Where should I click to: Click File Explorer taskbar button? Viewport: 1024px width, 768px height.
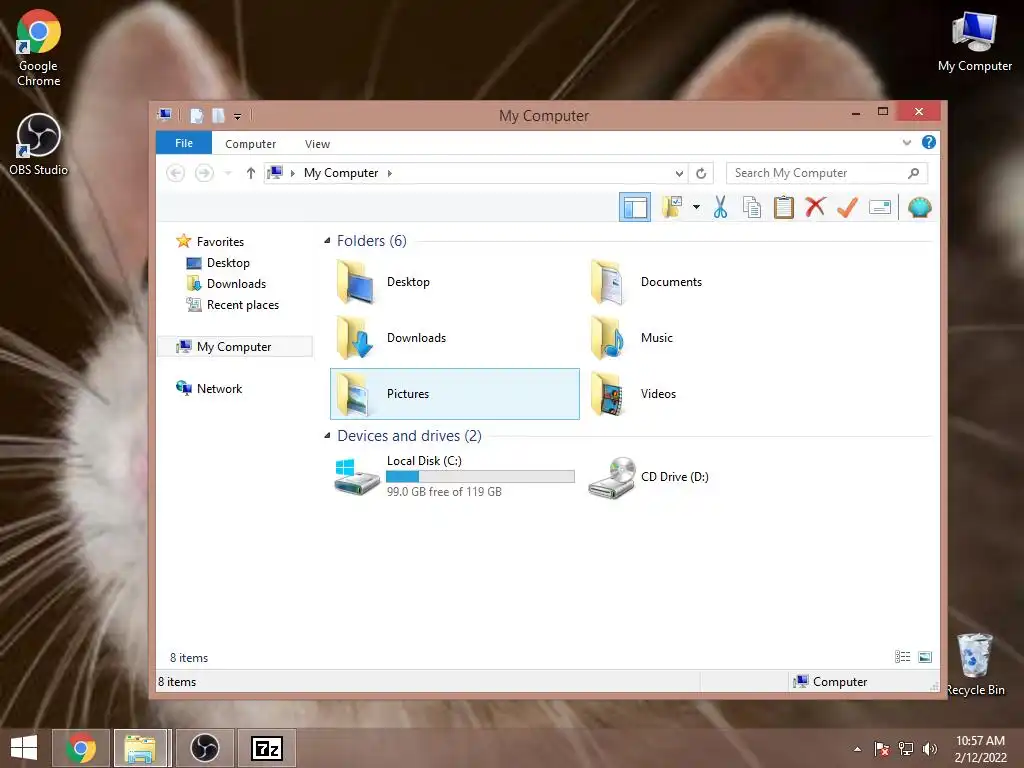click(x=142, y=748)
